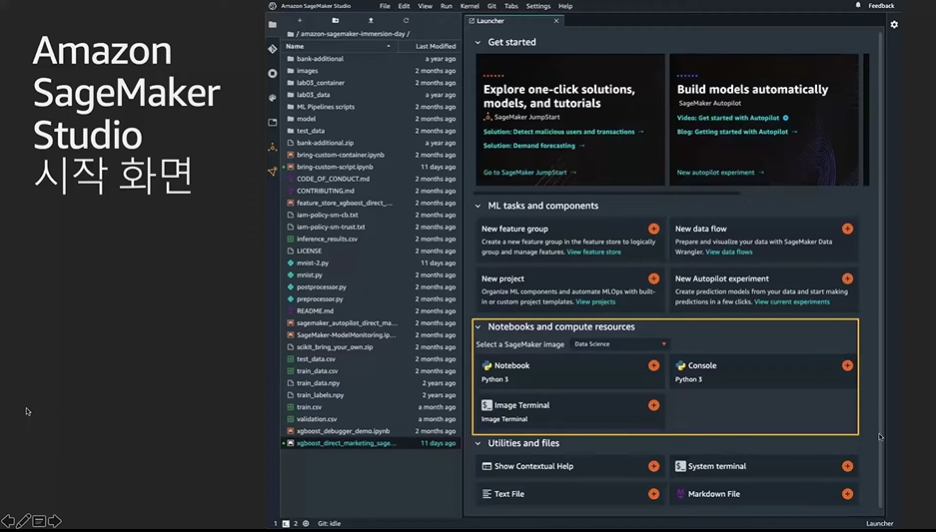The width and height of the screenshot is (936, 532).
Task: Open Go to SageMaker JumpStart link
Action: 529,173
